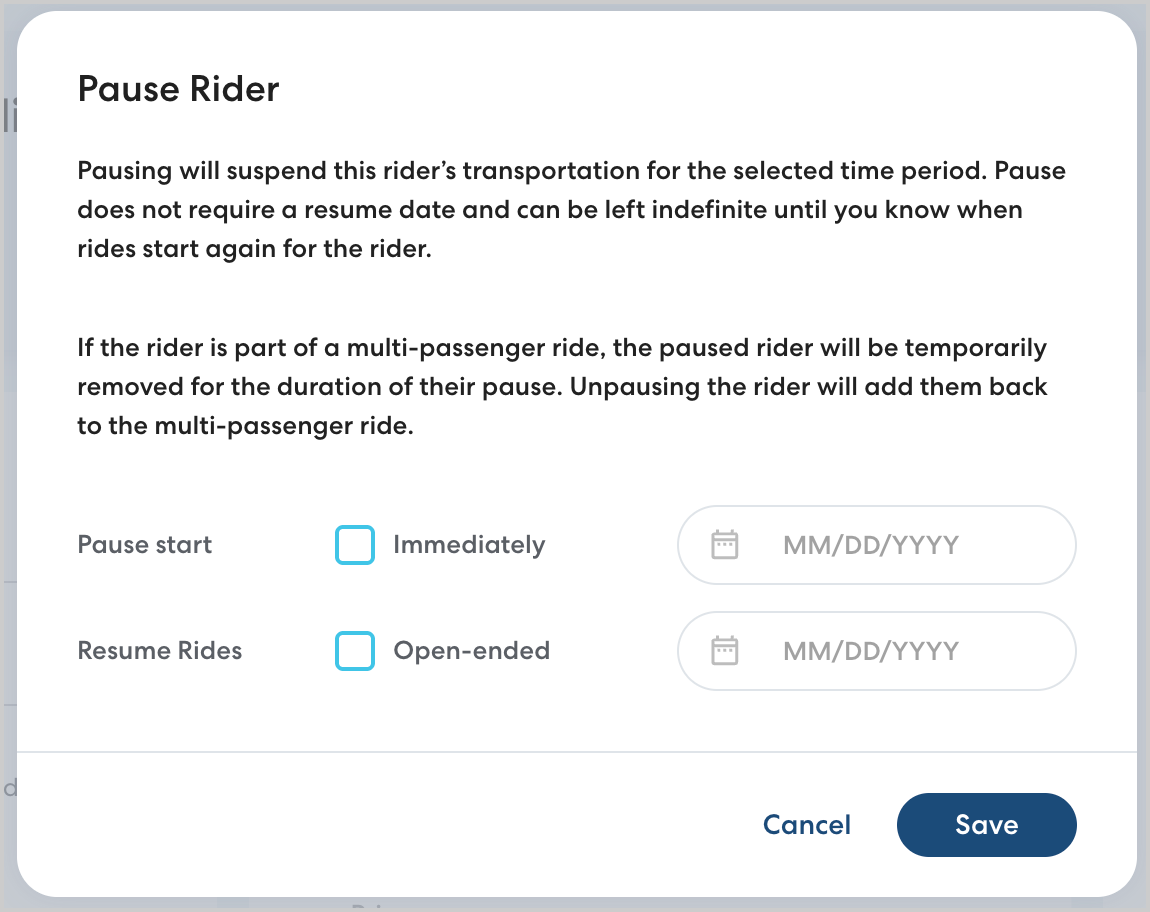Click the divider line above footer buttons
This screenshot has width=1150, height=912.
tap(576, 751)
